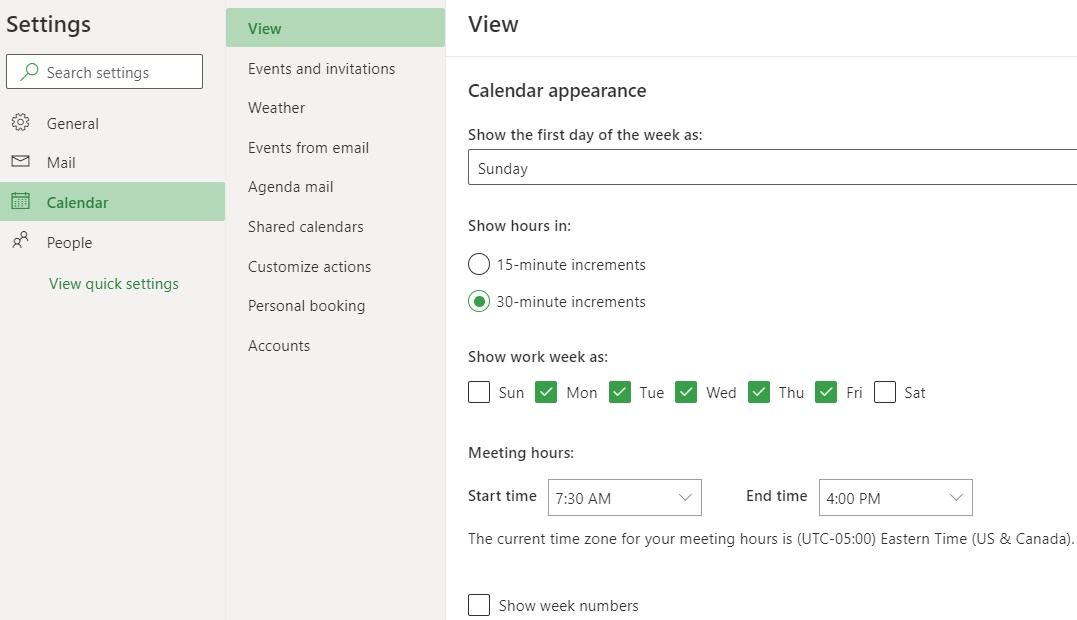Image resolution: width=1077 pixels, height=620 pixels.
Task: Enable Show week numbers
Action: click(x=479, y=604)
